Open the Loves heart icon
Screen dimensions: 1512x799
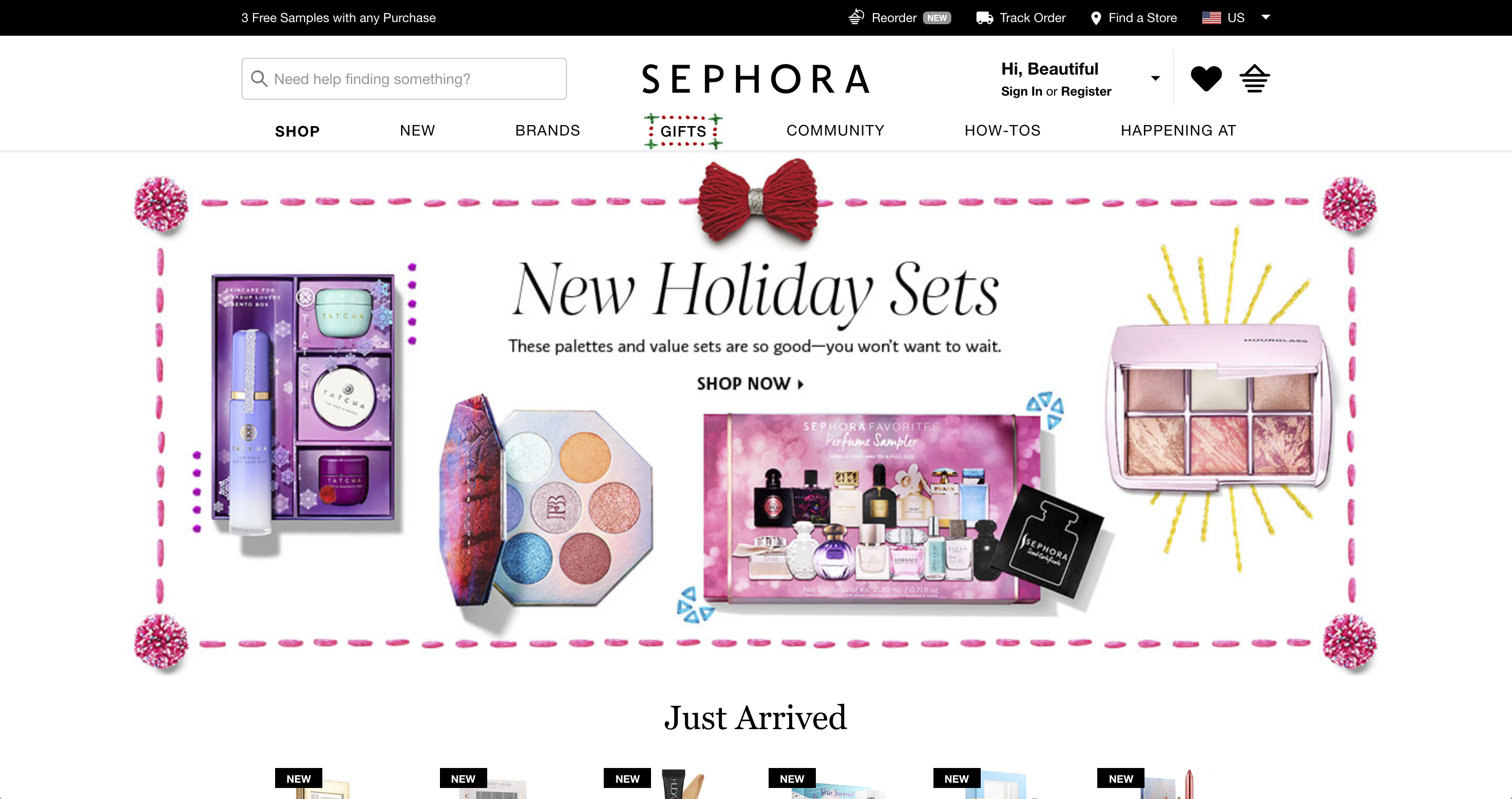1205,78
